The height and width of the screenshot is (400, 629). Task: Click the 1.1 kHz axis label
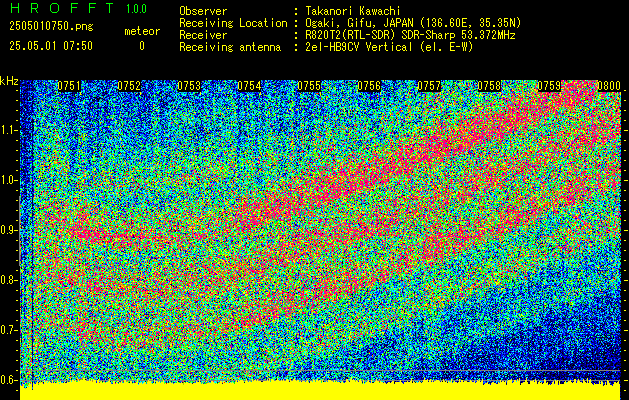(x=7, y=130)
